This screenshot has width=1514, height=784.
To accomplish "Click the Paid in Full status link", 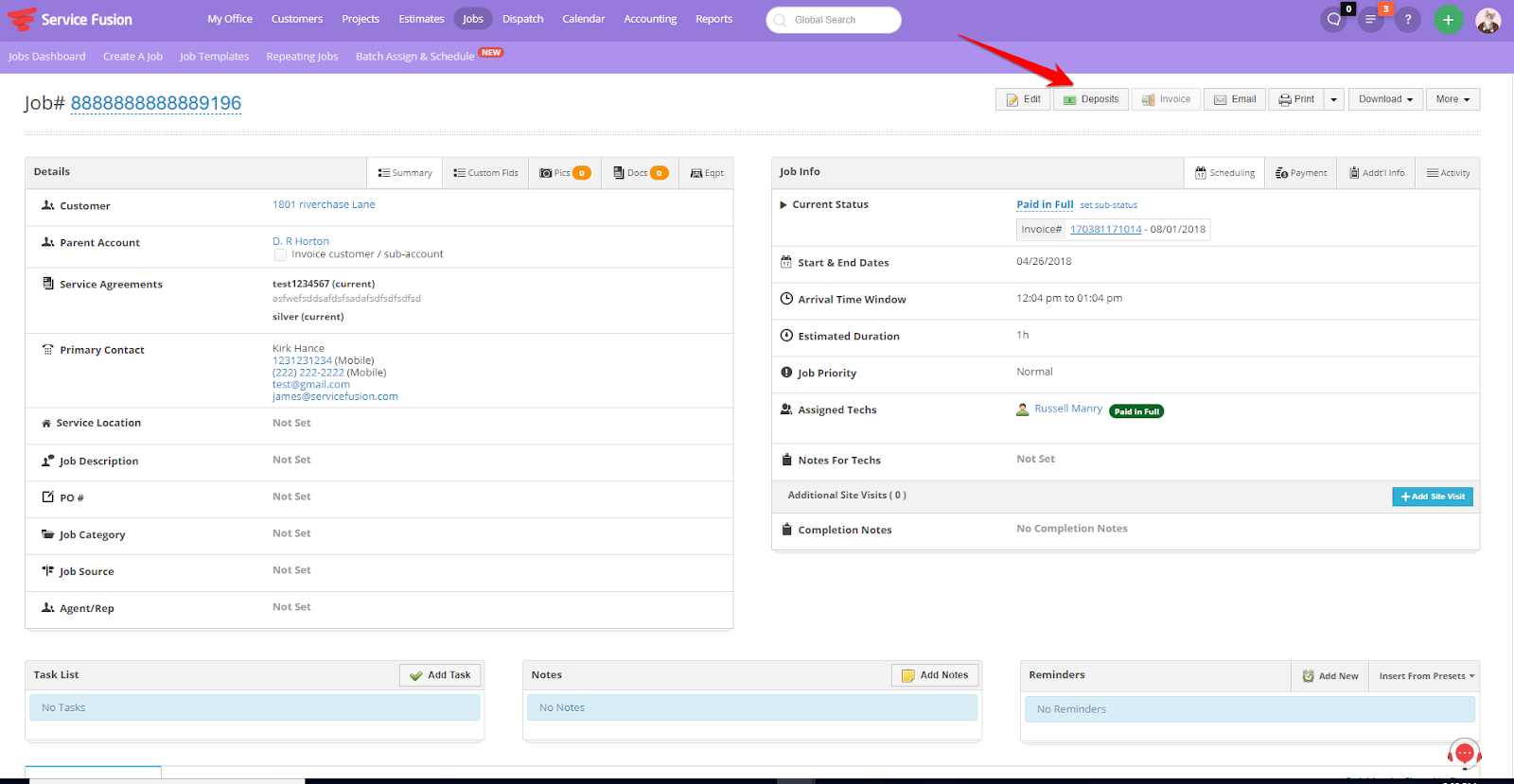I will 1045,204.
